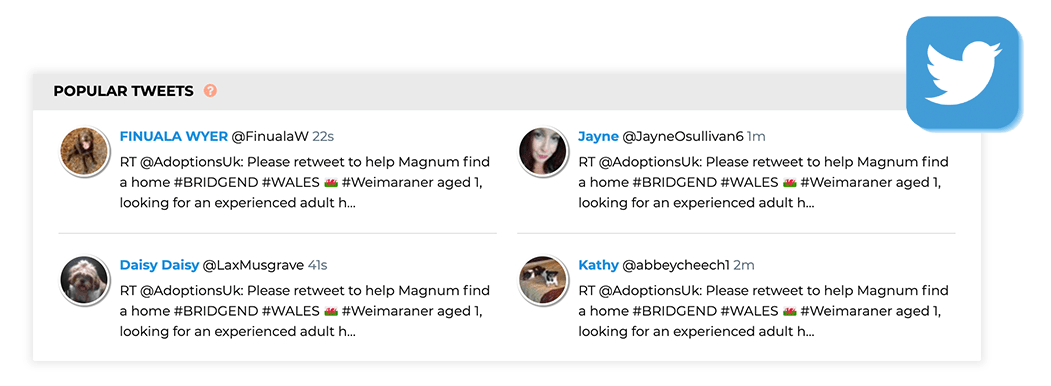Click Jayne's profile avatar
Image resolution: width=1051 pixels, height=386 pixels.
tap(543, 151)
